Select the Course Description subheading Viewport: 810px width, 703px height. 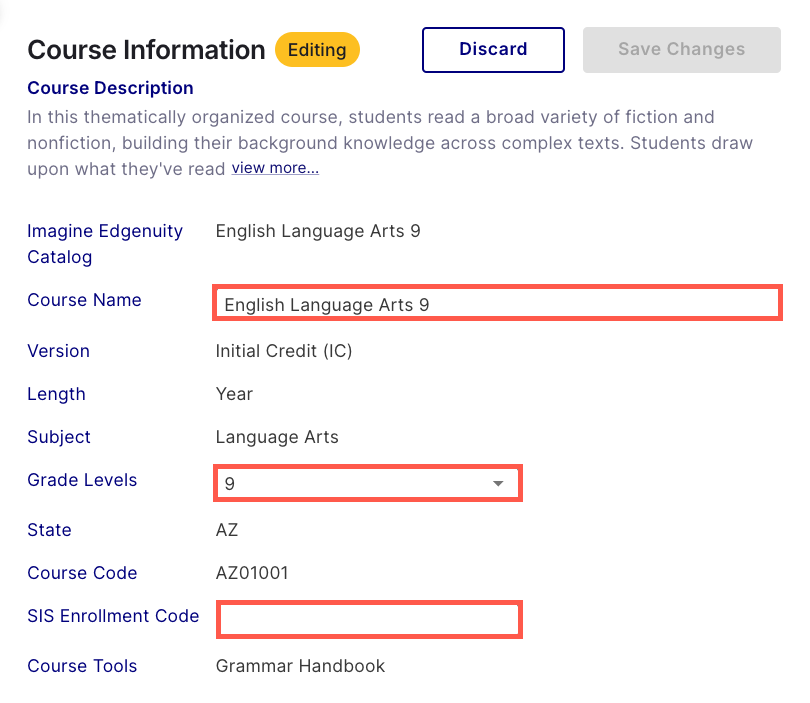(110, 88)
